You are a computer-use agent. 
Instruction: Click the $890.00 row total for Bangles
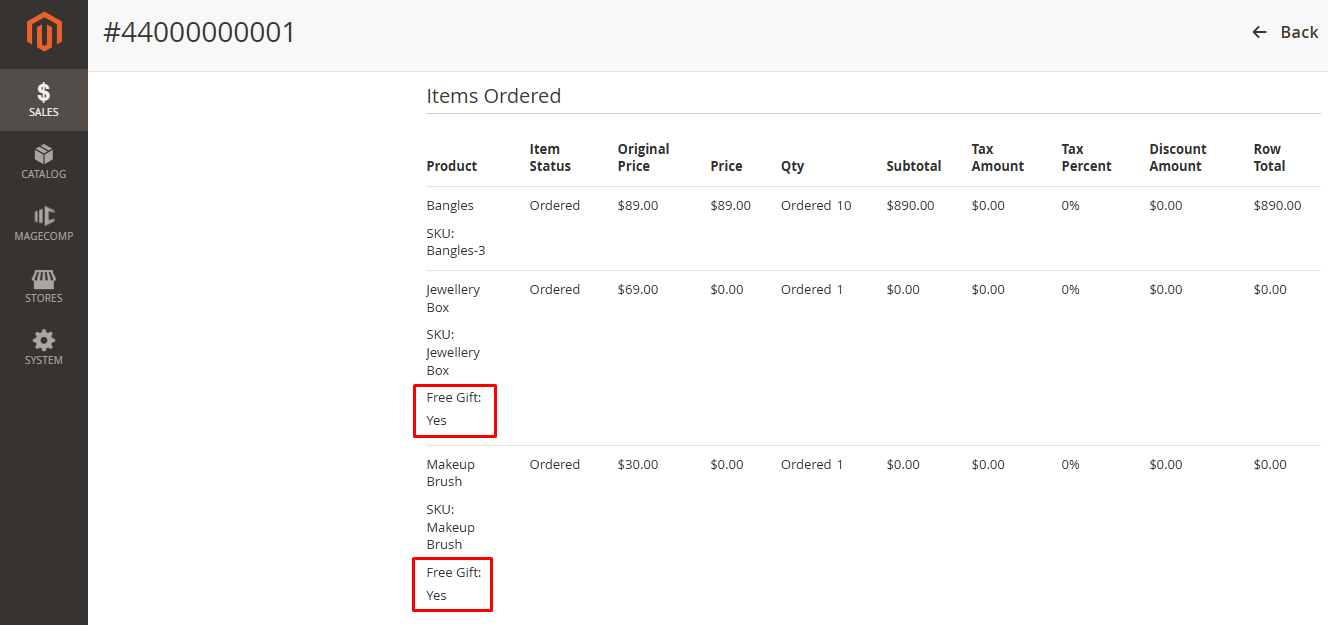(1277, 205)
